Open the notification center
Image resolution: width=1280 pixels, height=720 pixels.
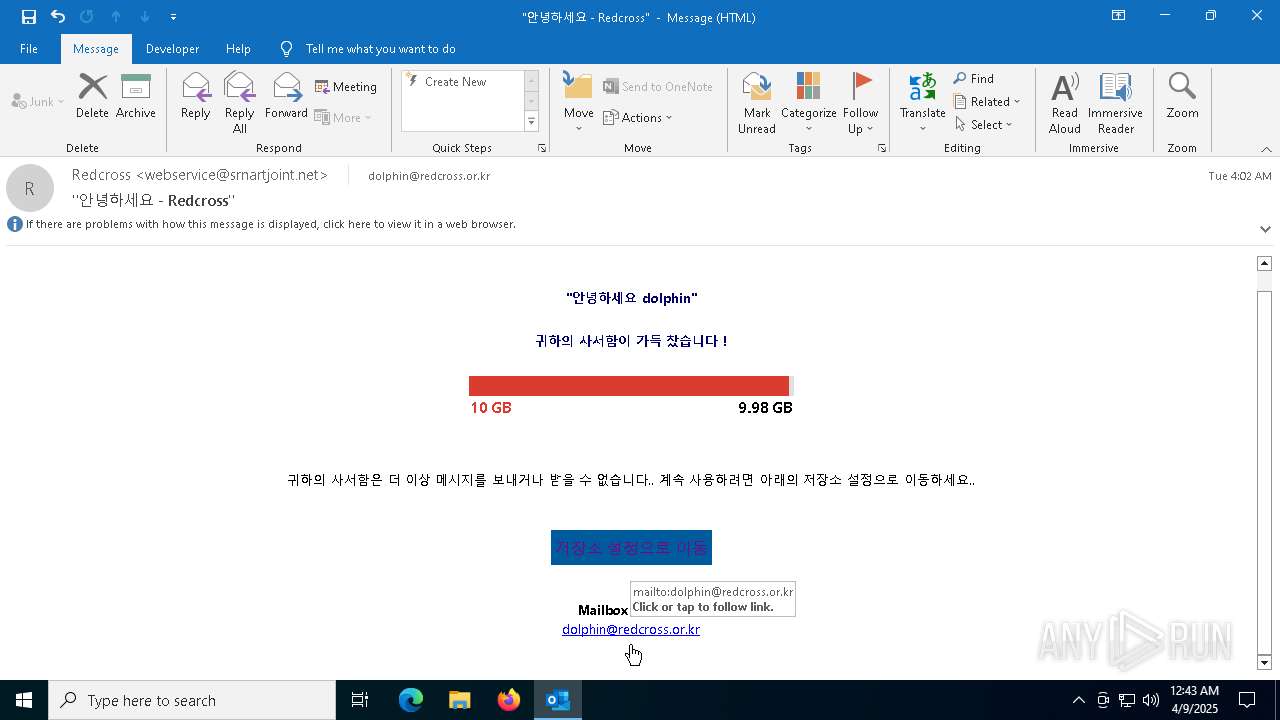click(x=1247, y=700)
